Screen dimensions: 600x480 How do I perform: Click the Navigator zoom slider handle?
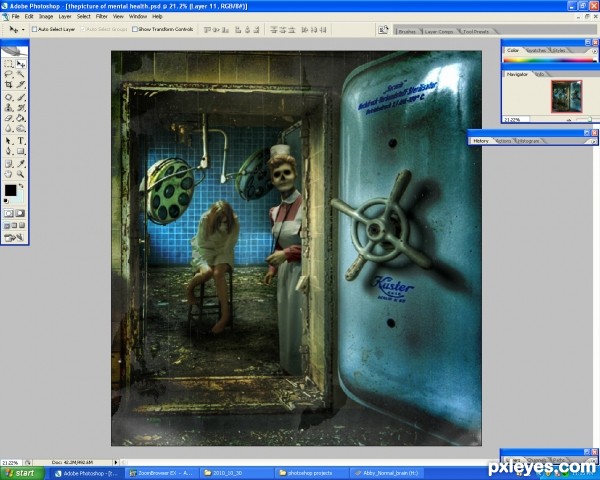tap(590, 119)
